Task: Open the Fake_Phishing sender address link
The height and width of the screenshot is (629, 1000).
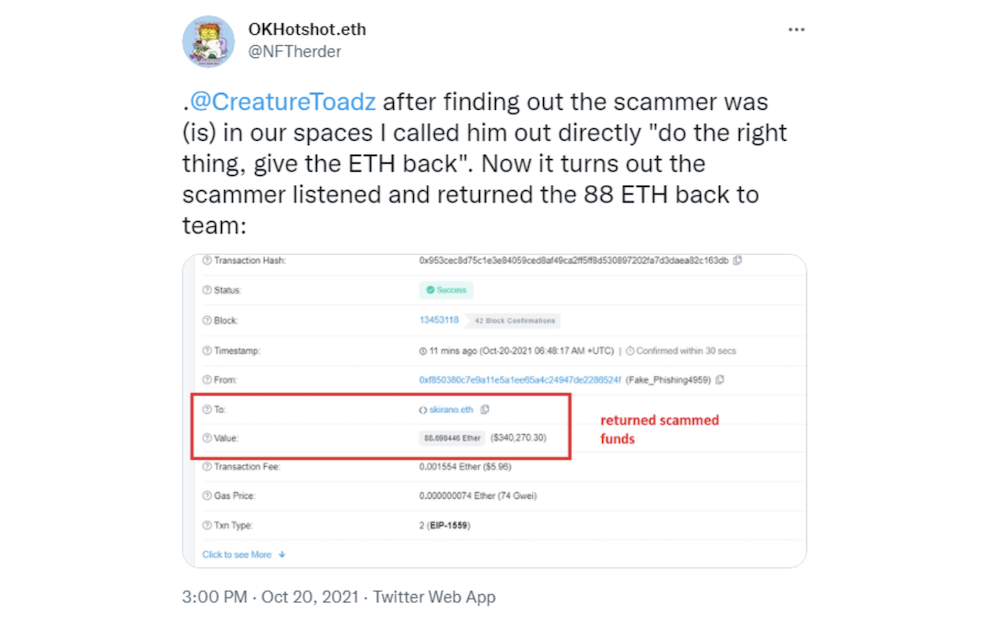Action: tap(520, 380)
